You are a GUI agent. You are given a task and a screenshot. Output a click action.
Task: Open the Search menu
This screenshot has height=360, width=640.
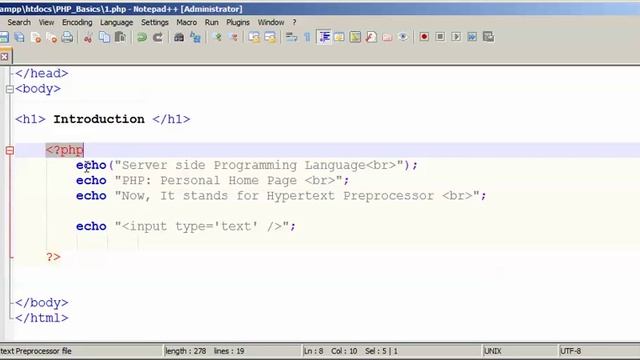19,22
